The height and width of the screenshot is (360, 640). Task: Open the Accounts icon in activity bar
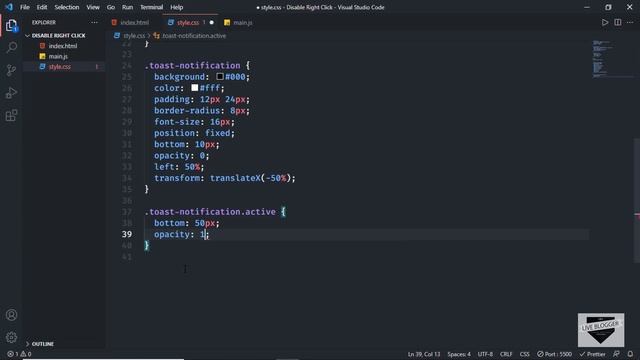pyautogui.click(x=11, y=315)
